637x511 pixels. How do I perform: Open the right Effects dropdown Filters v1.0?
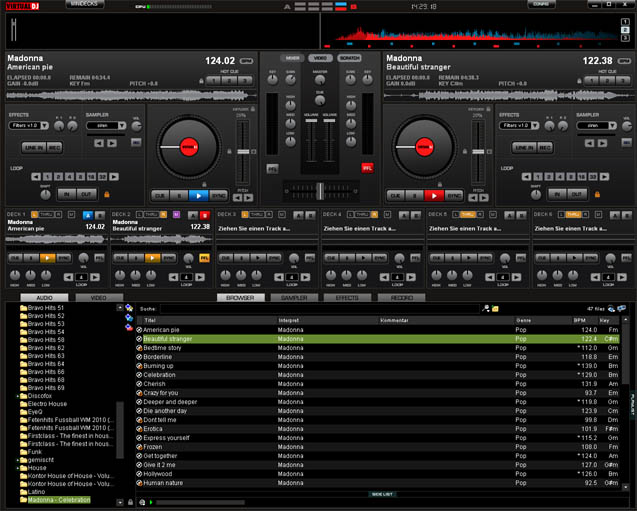pyautogui.click(x=519, y=126)
